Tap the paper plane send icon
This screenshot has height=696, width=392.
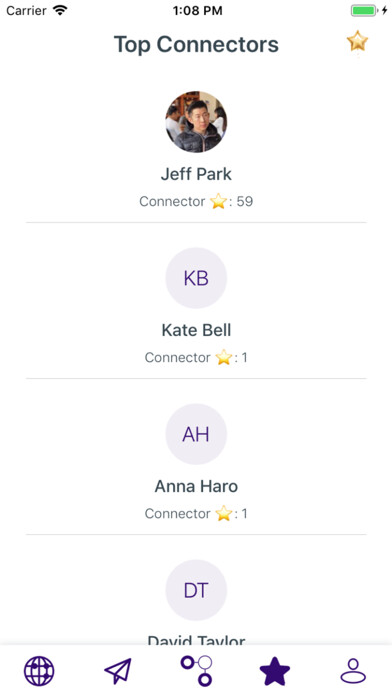tap(118, 671)
